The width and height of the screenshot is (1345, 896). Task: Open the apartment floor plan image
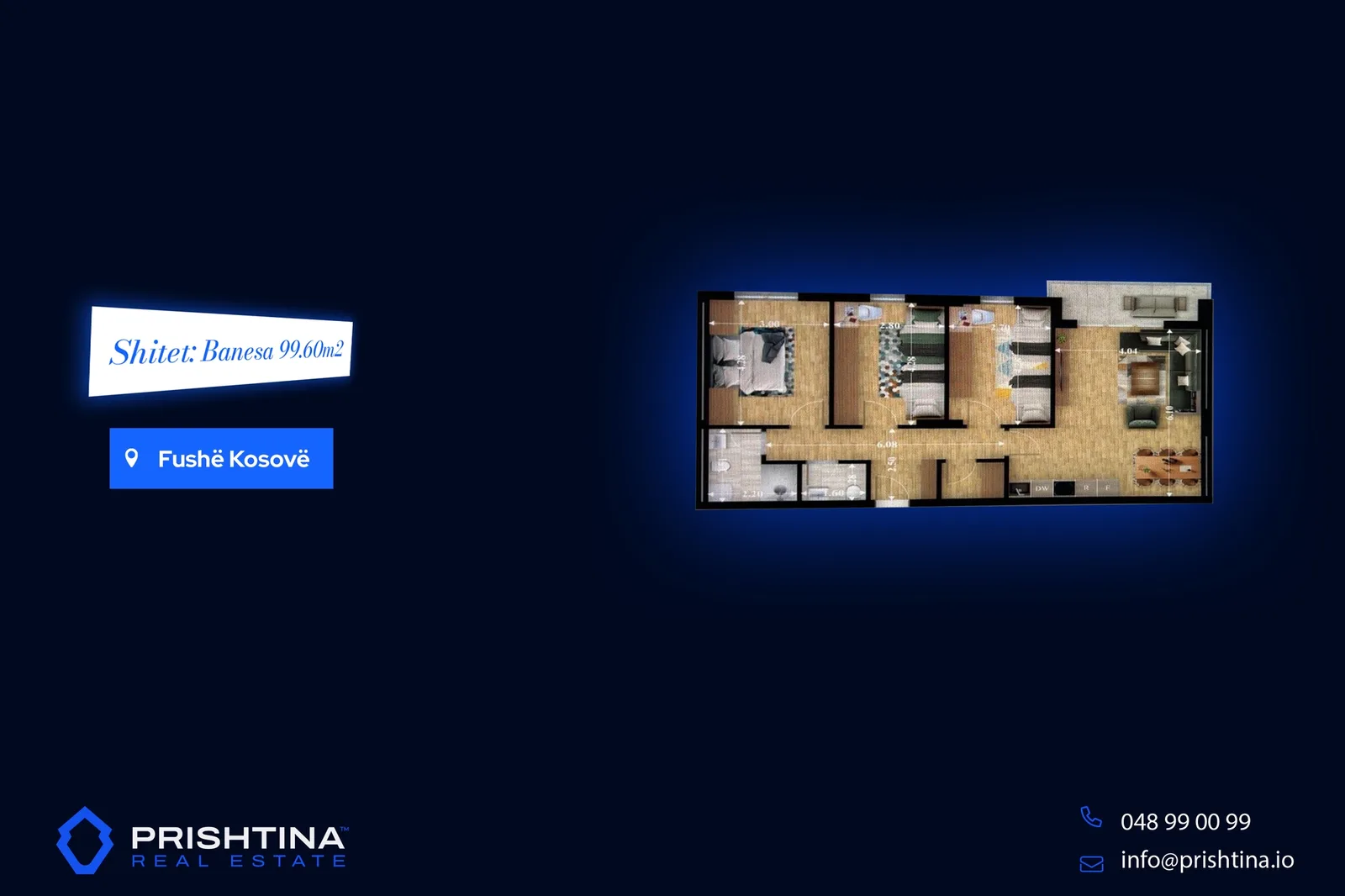click(x=954, y=395)
